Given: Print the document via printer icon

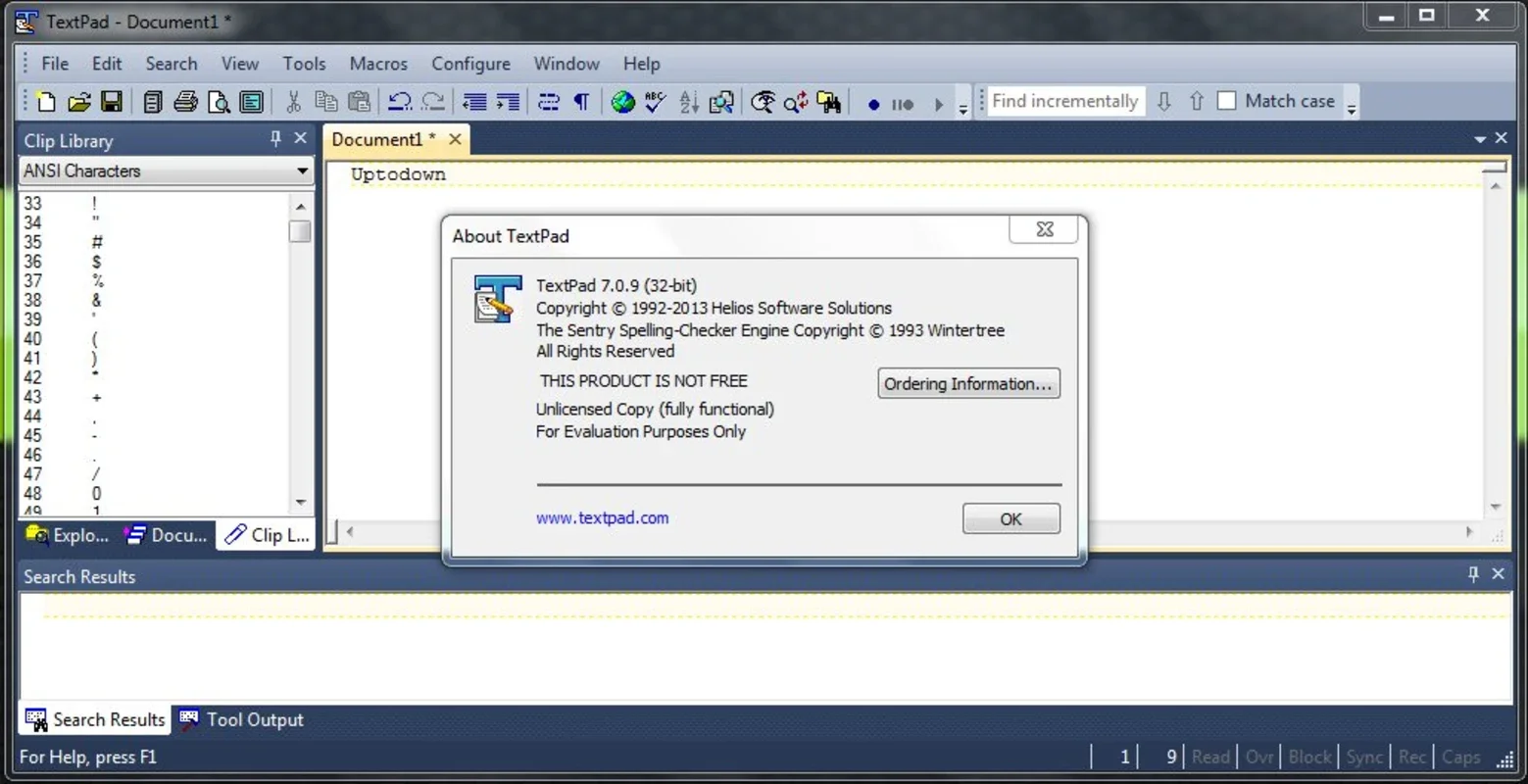Looking at the screenshot, I should (x=185, y=102).
